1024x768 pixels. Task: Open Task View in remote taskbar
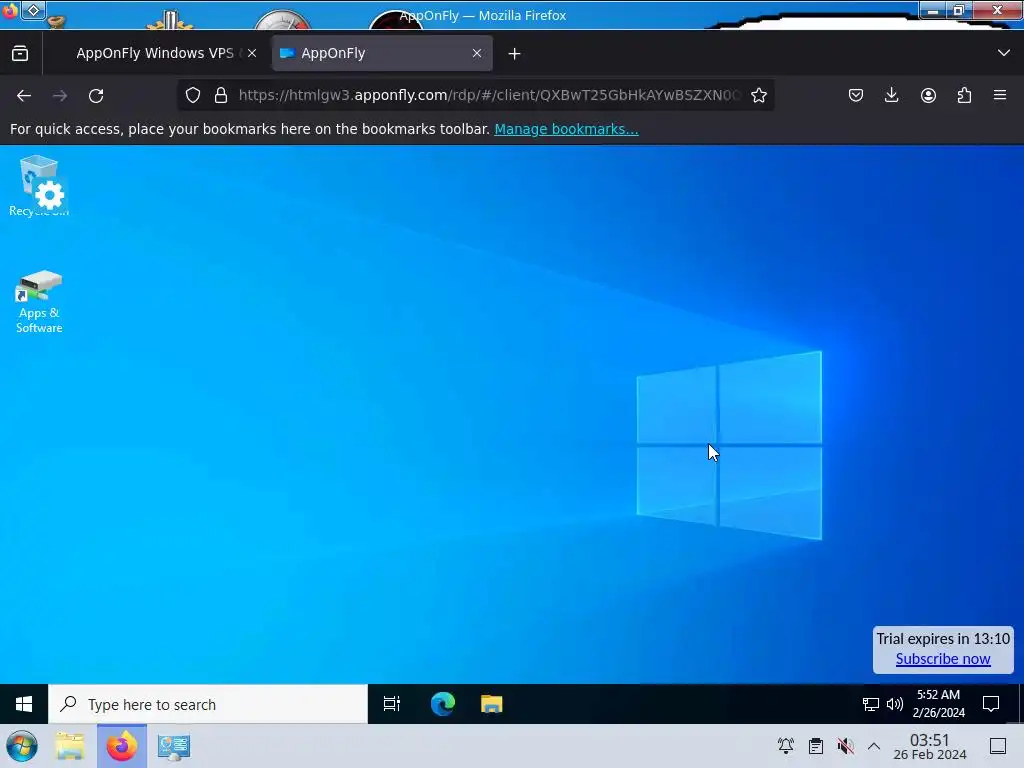click(x=392, y=704)
